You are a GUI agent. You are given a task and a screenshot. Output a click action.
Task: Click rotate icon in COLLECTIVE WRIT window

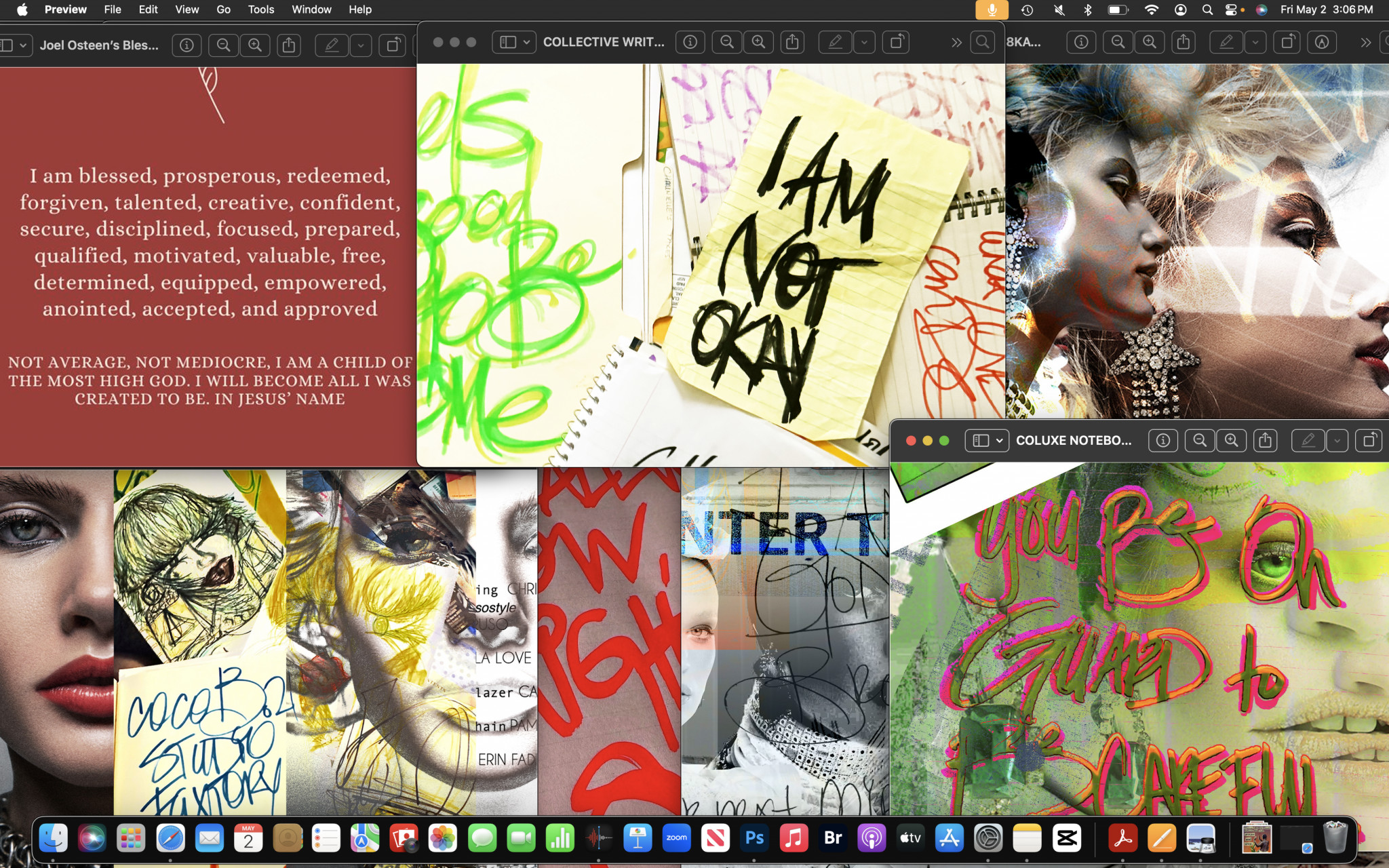pos(896,42)
